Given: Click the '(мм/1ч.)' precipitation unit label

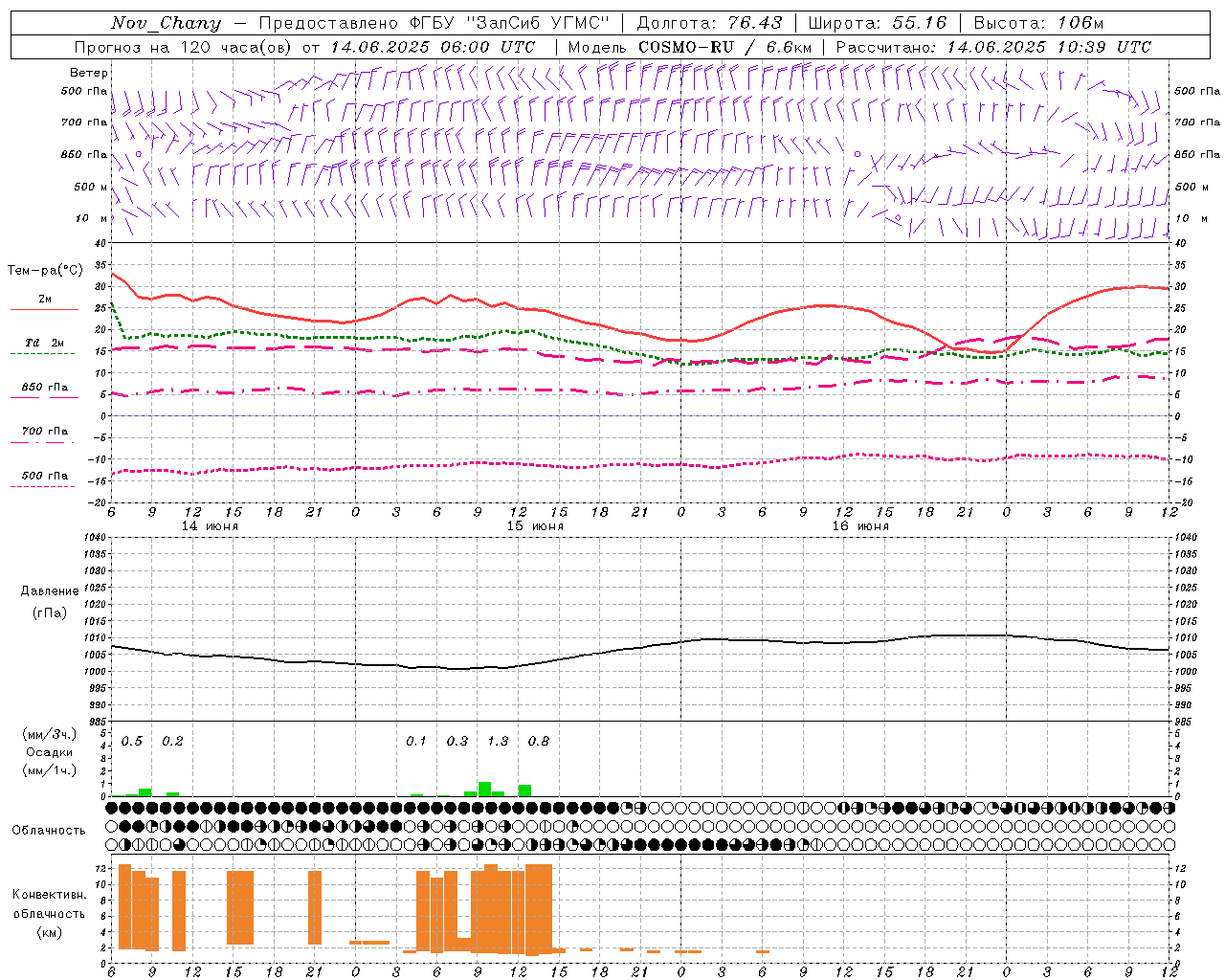Looking at the screenshot, I should pos(50,770).
